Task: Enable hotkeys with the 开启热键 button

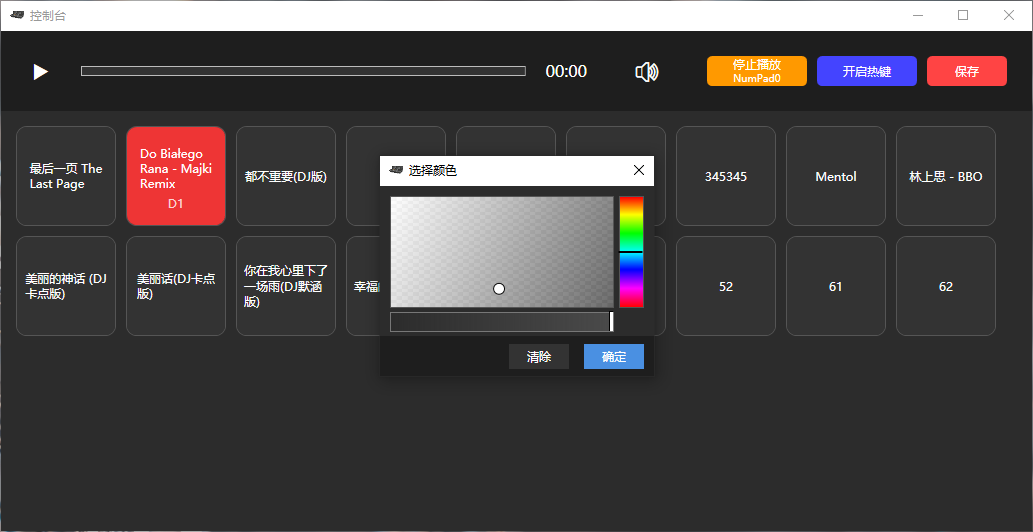Action: pos(867,71)
